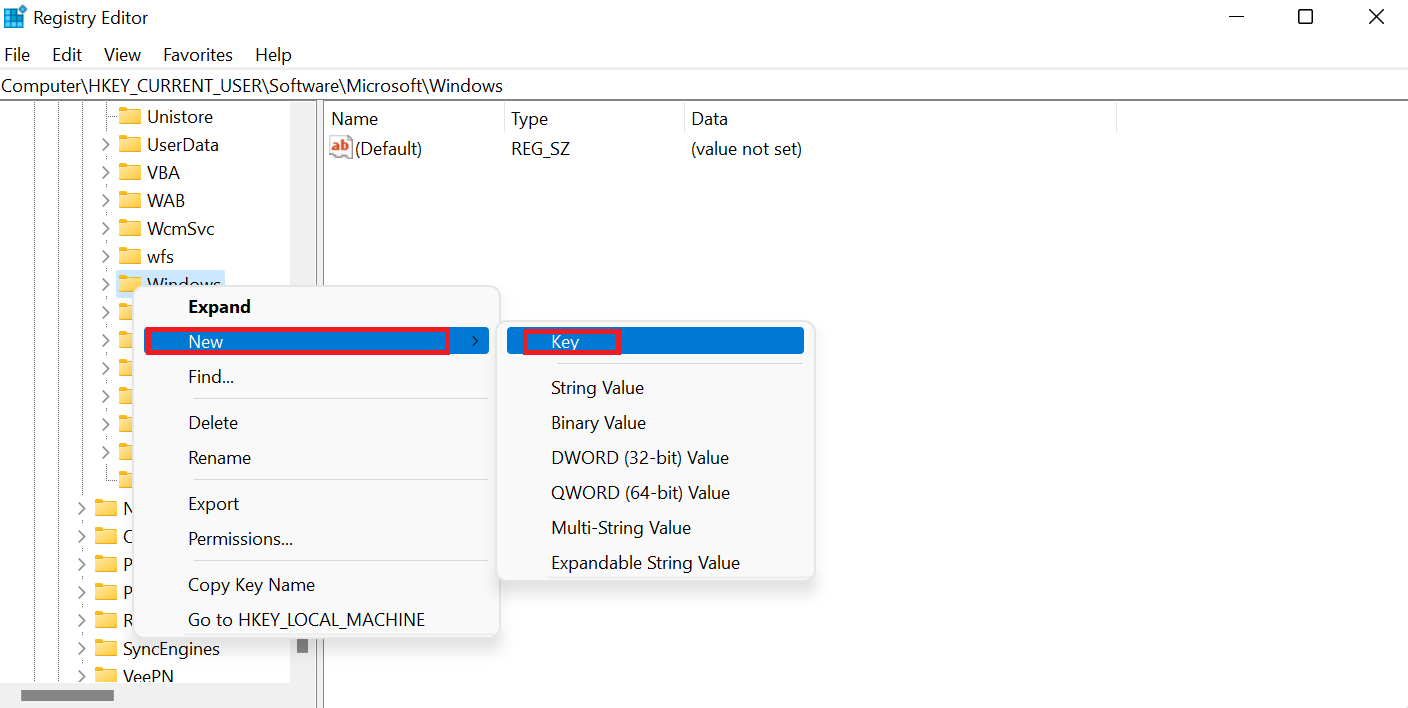The image size is (1408, 708).
Task: Select the Unistore tree item
Action: pos(180,116)
